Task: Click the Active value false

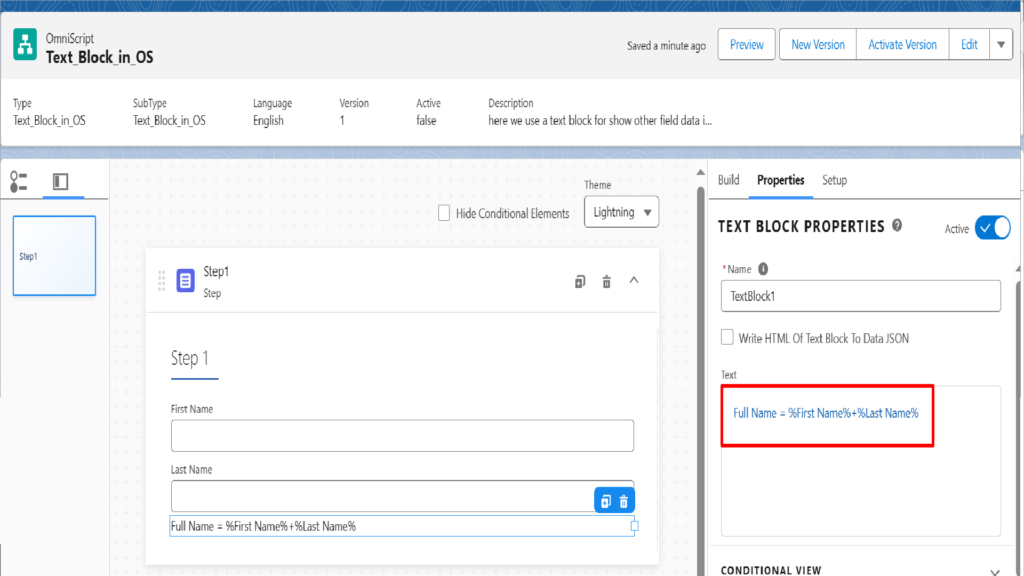Action: [x=426, y=120]
